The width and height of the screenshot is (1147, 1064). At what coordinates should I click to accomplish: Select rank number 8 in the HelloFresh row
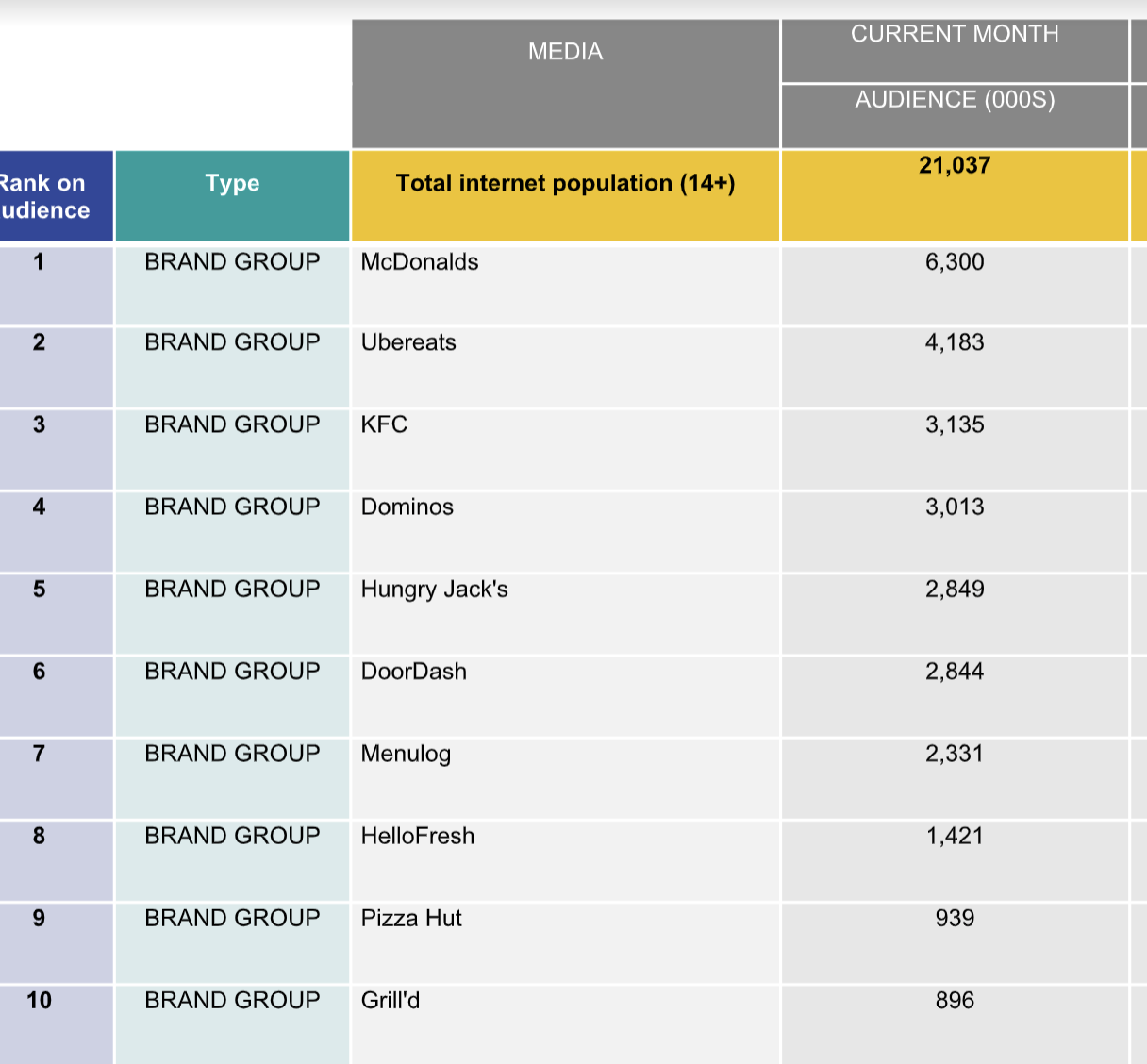(39, 835)
